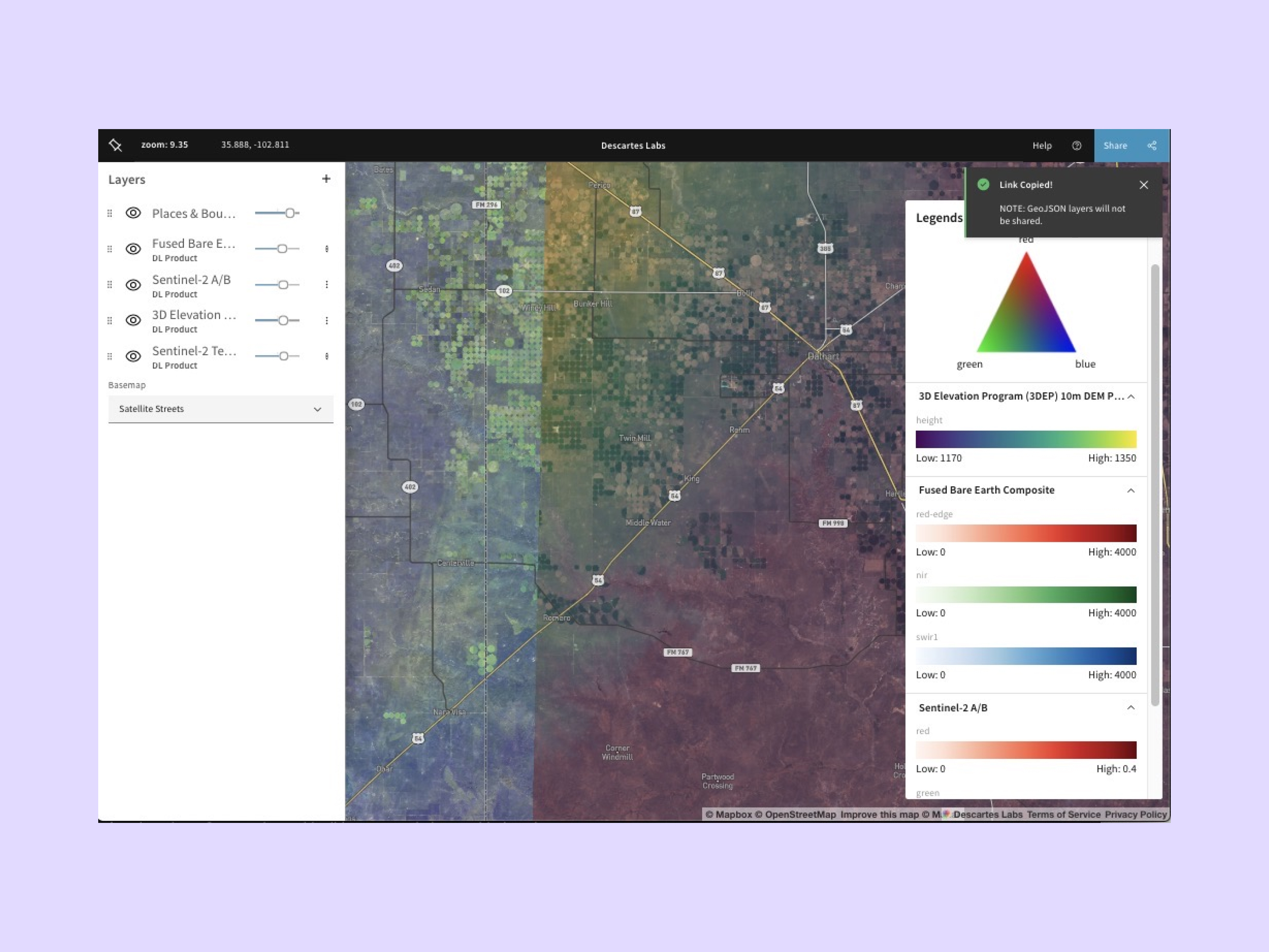Dismiss the Link Copied notification
Screen dimensions: 1269x952
(x=1143, y=185)
